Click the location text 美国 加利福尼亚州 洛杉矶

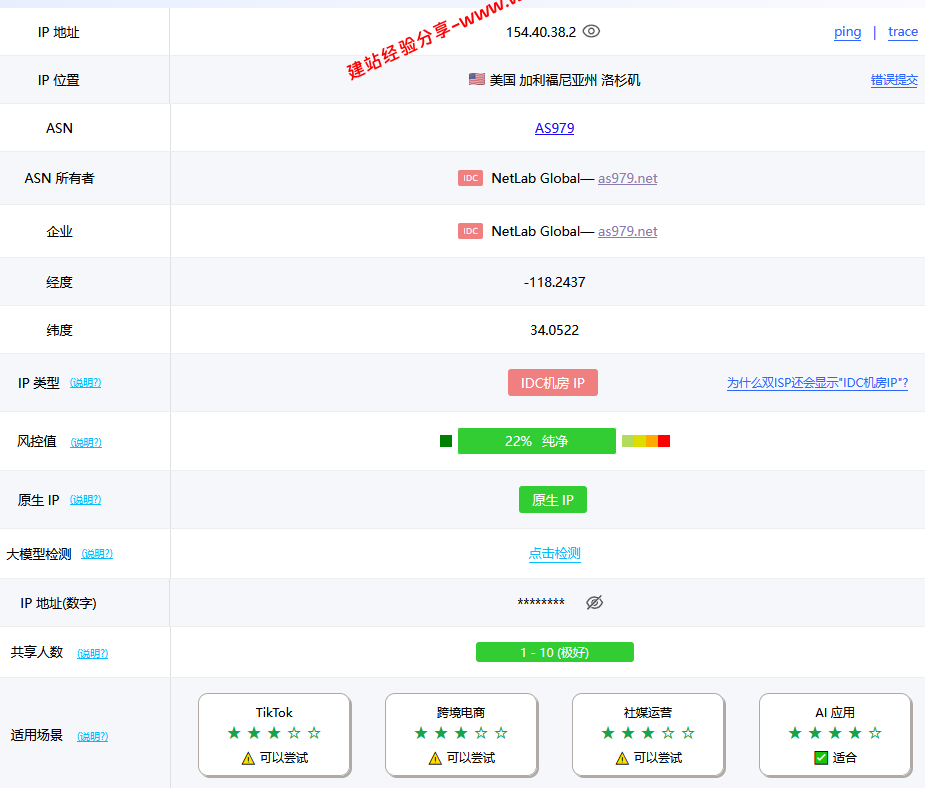[x=565, y=80]
